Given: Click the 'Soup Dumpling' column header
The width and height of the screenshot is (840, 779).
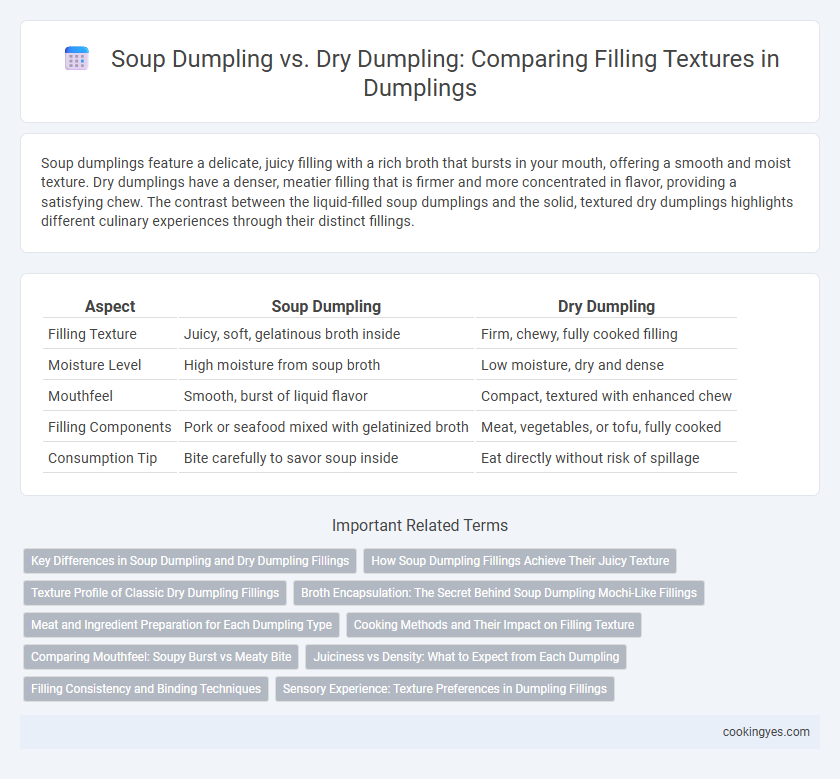Looking at the screenshot, I should (x=326, y=306).
